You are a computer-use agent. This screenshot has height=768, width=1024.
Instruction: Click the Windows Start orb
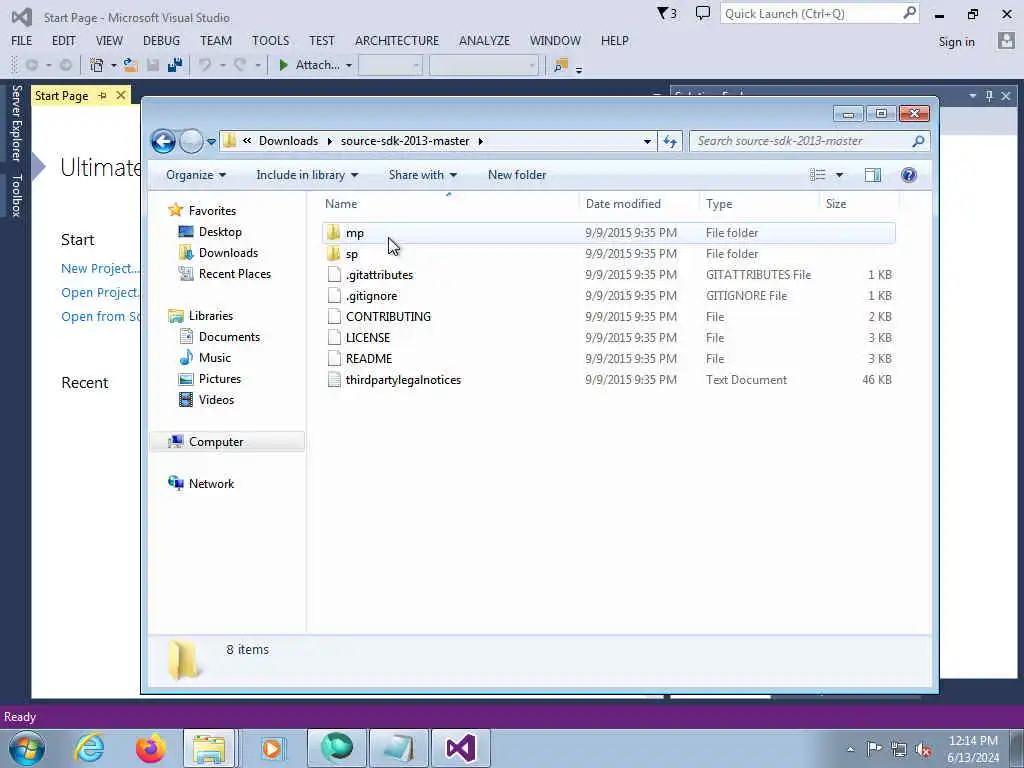click(x=27, y=748)
